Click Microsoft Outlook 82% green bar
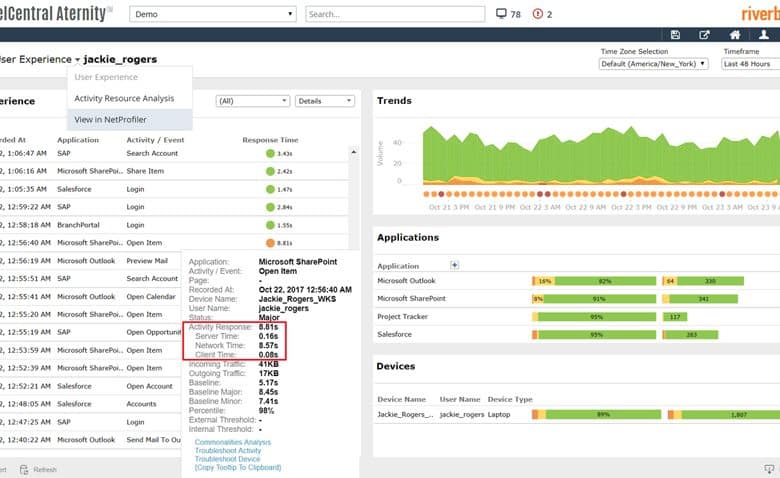Image resolution: width=780 pixels, height=478 pixels. coord(605,281)
